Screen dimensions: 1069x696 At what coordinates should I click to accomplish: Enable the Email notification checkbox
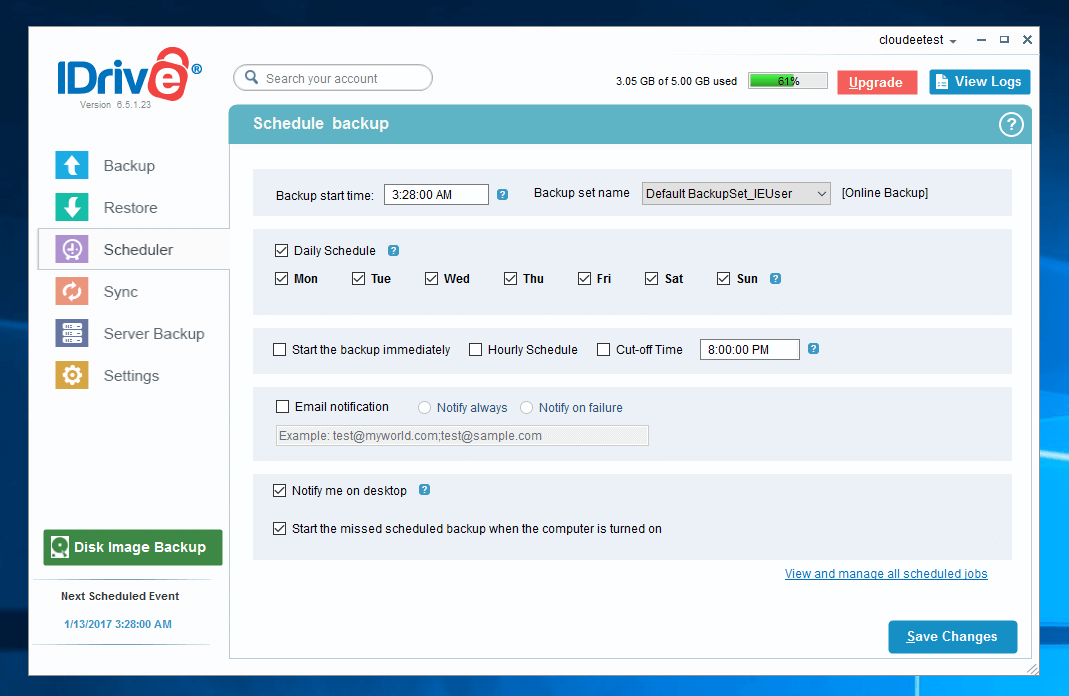click(282, 407)
